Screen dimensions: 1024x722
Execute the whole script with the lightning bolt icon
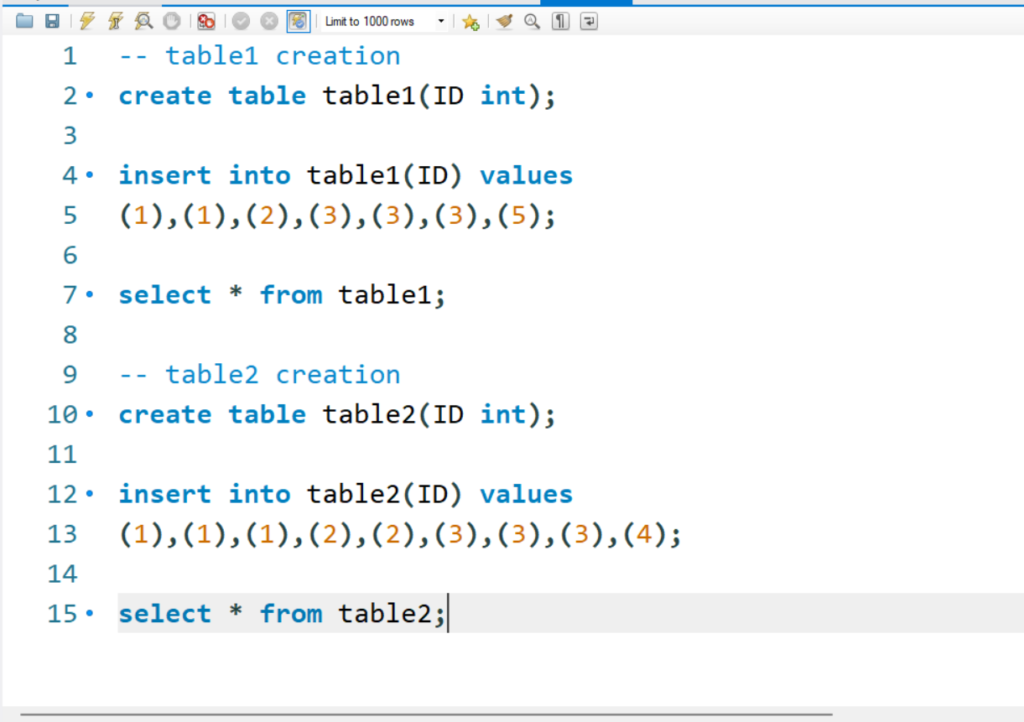click(x=87, y=21)
